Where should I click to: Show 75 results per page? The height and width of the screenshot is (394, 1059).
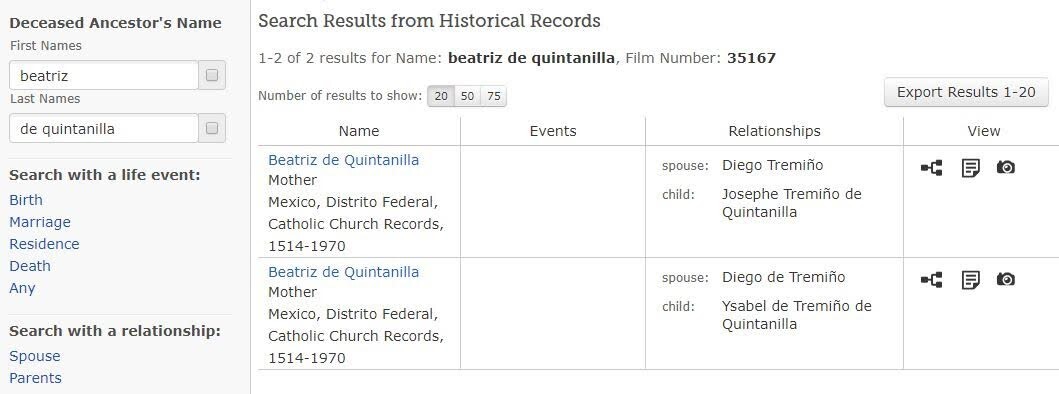point(494,96)
